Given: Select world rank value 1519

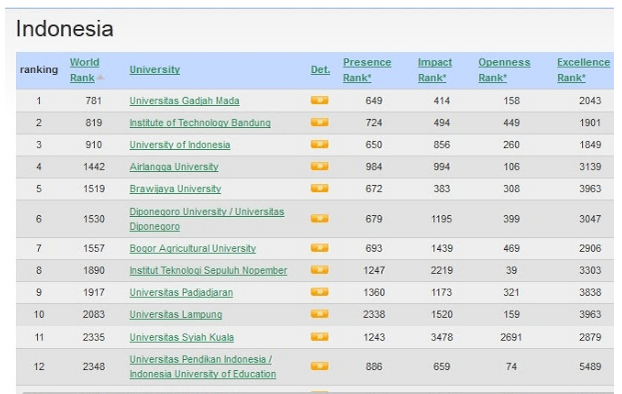Looking at the screenshot, I should point(94,189).
